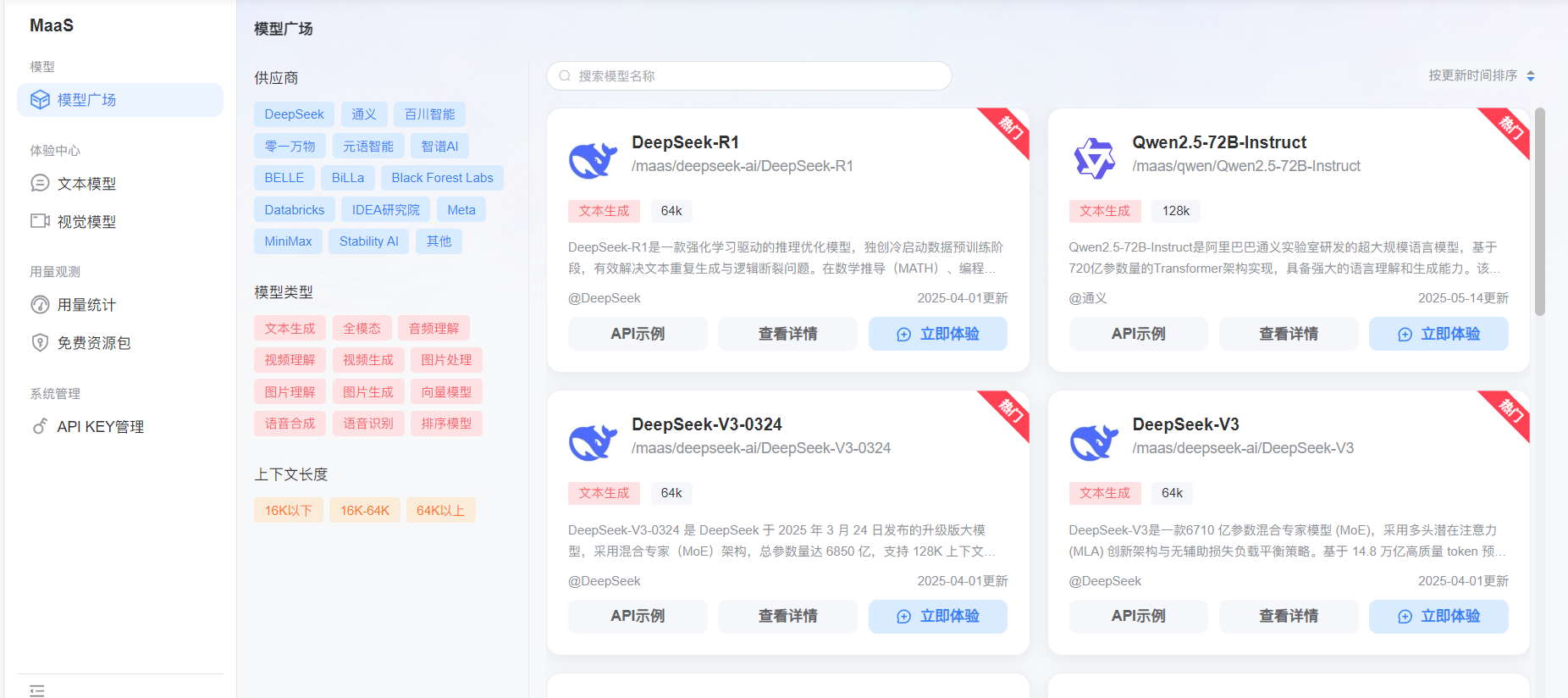Select the Stability AI provider tag

[x=369, y=241]
